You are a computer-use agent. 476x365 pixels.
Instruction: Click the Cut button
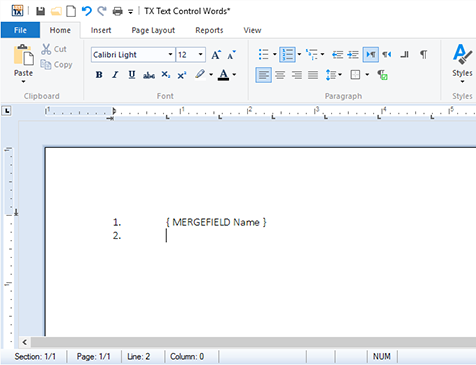click(54, 49)
